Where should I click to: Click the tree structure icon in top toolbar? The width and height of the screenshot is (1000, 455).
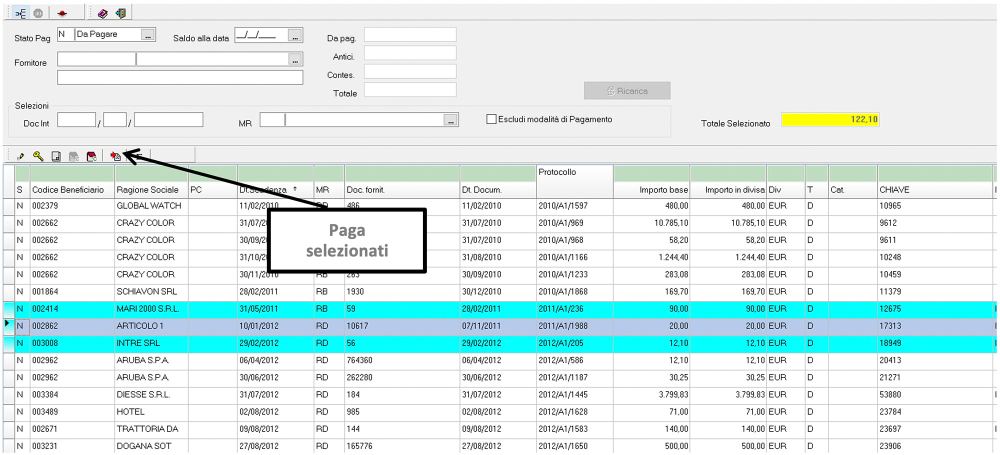[21, 13]
